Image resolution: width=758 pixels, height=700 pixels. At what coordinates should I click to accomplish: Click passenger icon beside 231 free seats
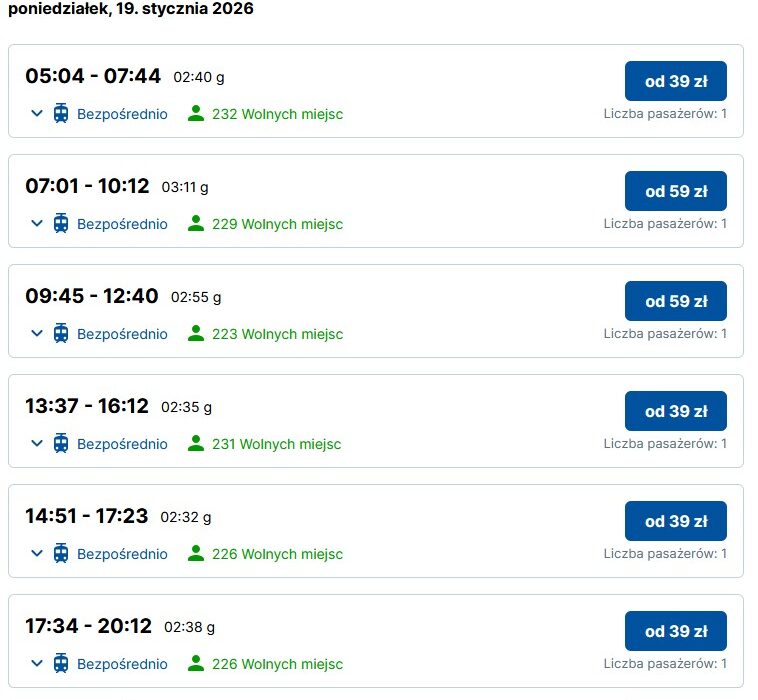click(196, 442)
